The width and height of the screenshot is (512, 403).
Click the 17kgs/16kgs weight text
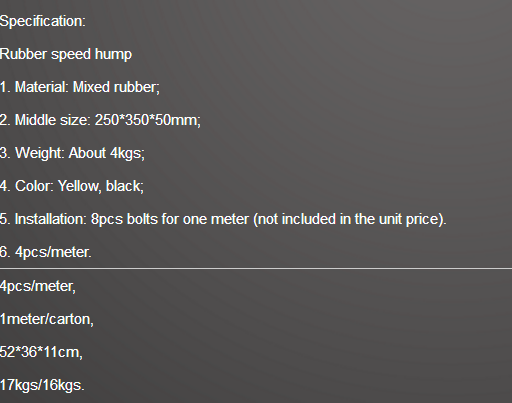42,385
